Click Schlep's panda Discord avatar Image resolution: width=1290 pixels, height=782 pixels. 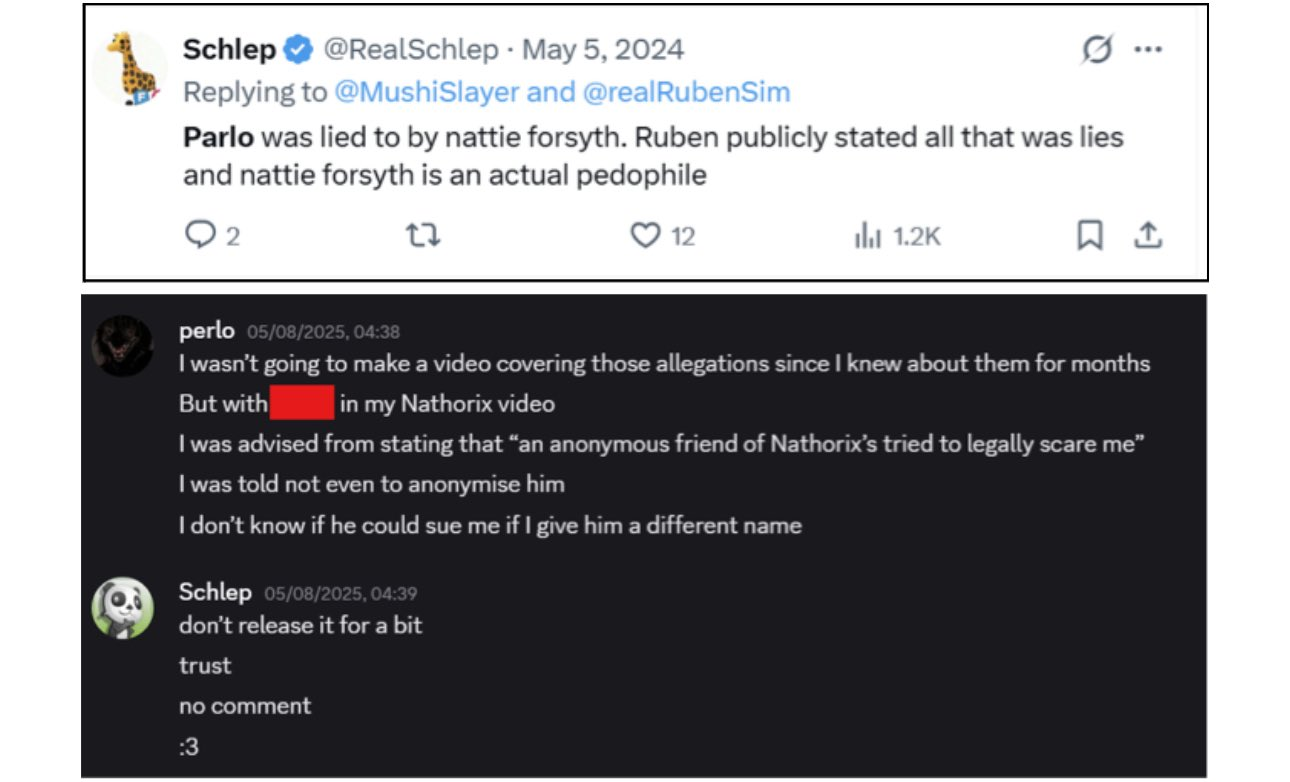click(122, 607)
